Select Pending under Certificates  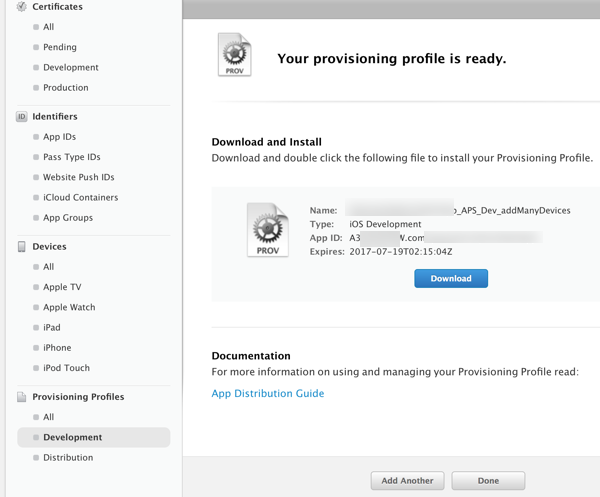(59, 47)
